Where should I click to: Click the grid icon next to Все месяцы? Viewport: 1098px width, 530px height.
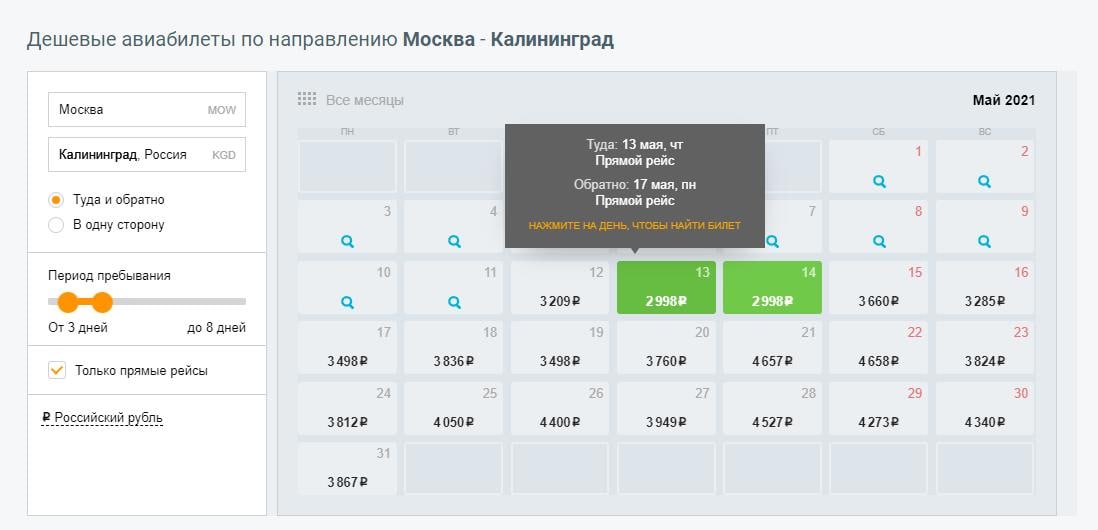(x=307, y=99)
